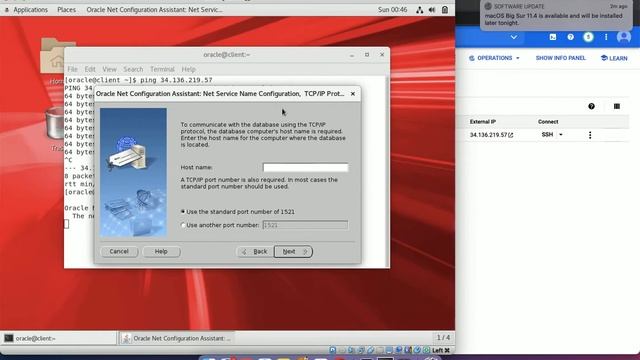
Task: Open the Learn panel
Action: [614, 58]
